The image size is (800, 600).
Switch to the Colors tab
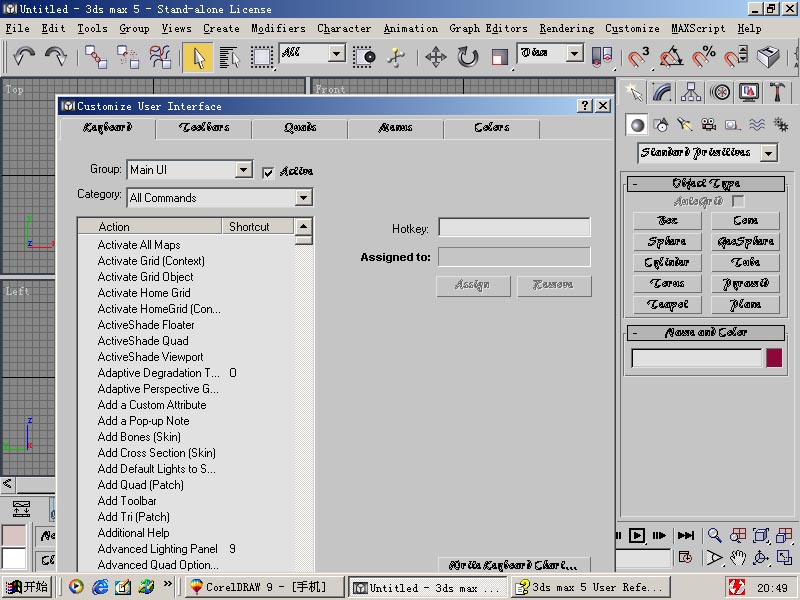(492, 128)
